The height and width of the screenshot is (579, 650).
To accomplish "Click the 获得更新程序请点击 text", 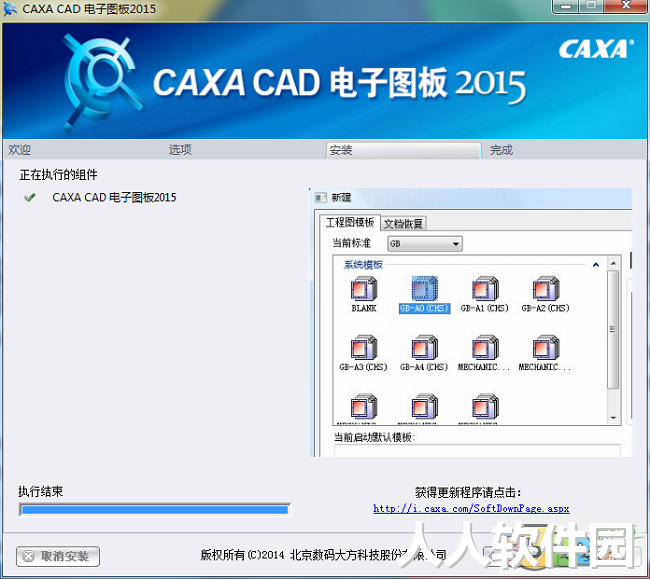I will click(468, 492).
